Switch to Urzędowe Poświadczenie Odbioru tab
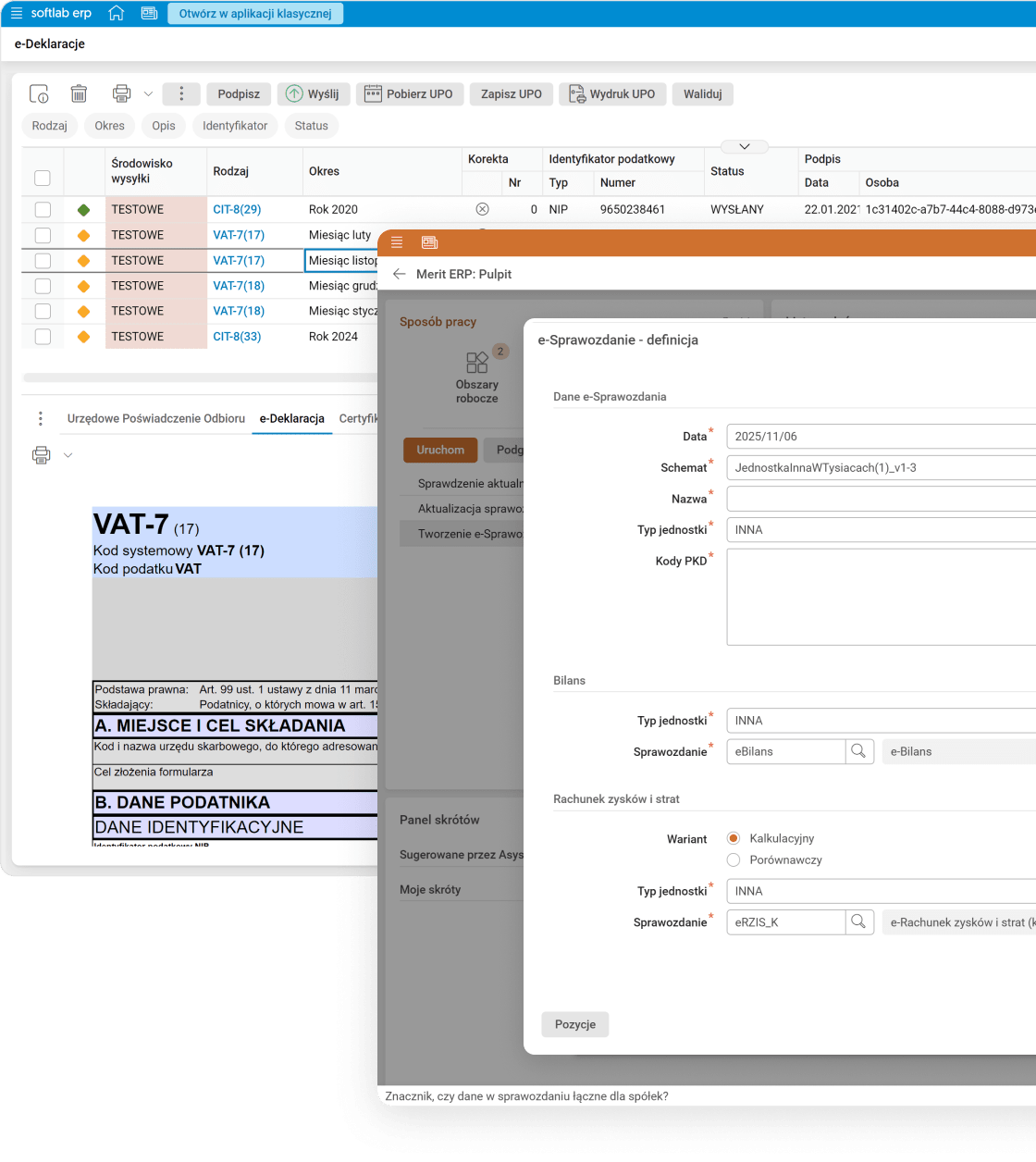1036x1162 pixels. [x=155, y=418]
